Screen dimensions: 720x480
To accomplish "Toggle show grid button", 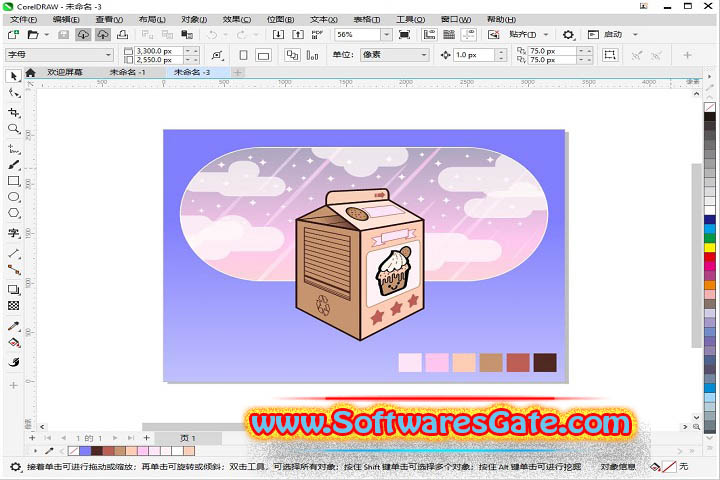I will coord(449,34).
